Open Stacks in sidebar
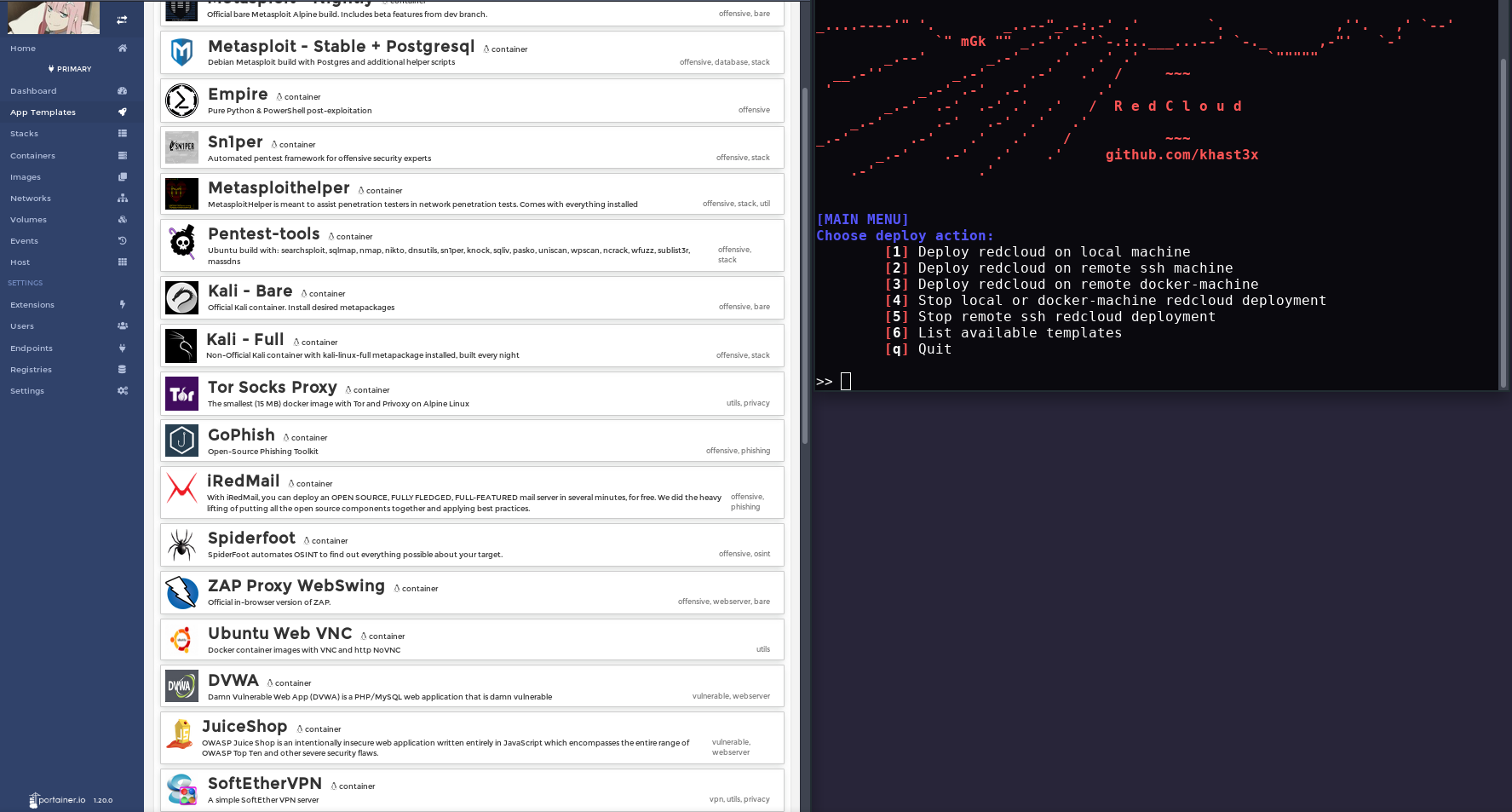1512x812 pixels. [x=24, y=134]
